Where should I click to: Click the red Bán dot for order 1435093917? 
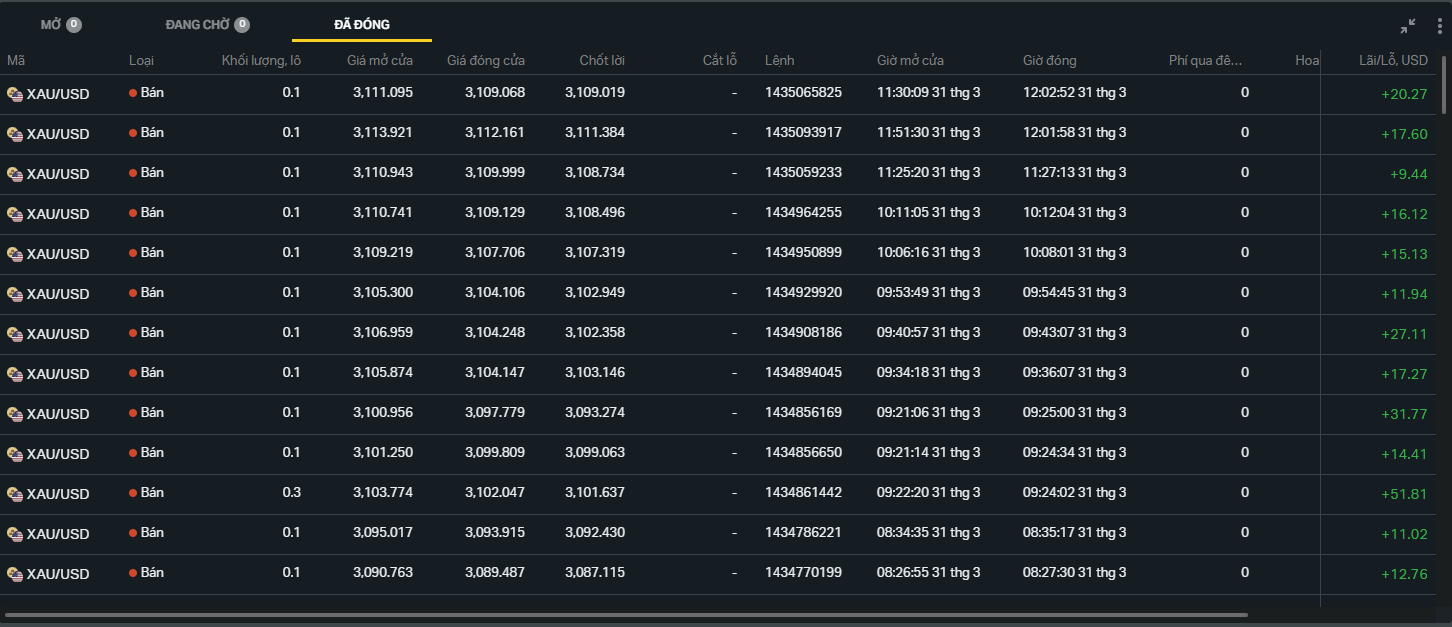(x=133, y=133)
